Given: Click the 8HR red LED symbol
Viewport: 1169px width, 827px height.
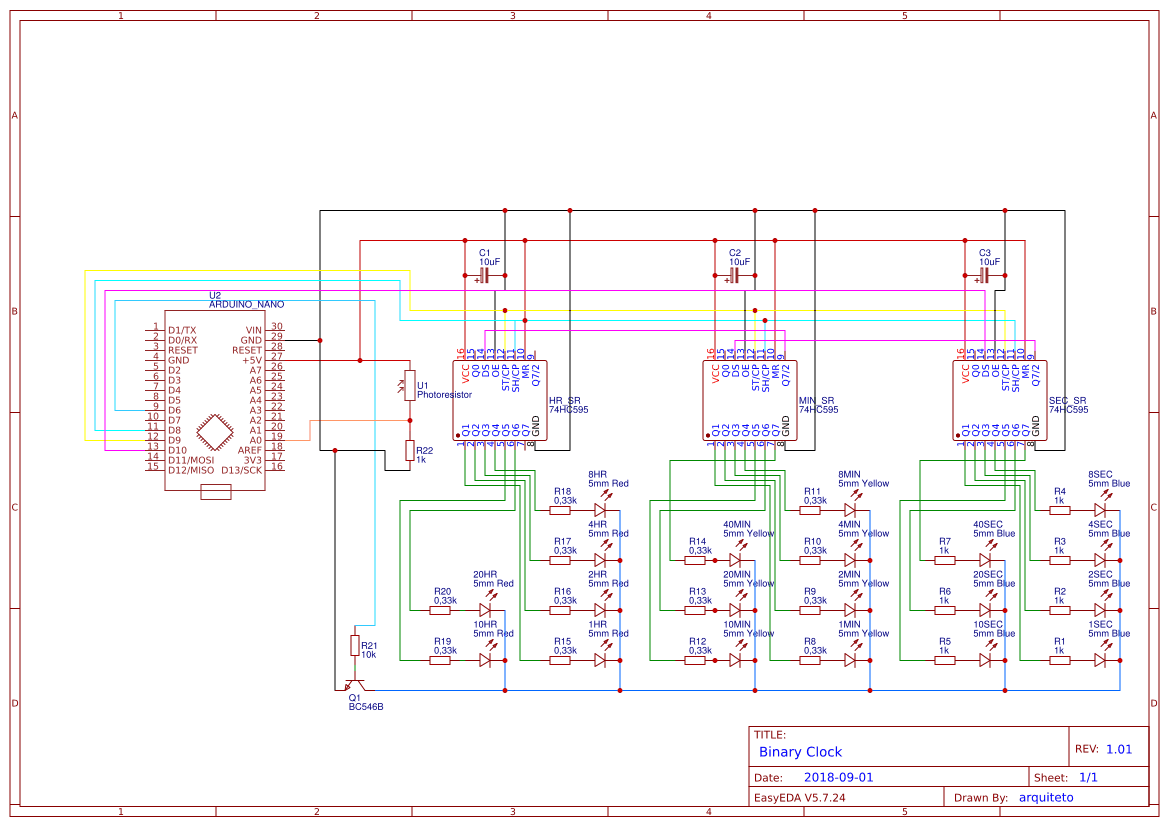Looking at the screenshot, I should 601,509.
